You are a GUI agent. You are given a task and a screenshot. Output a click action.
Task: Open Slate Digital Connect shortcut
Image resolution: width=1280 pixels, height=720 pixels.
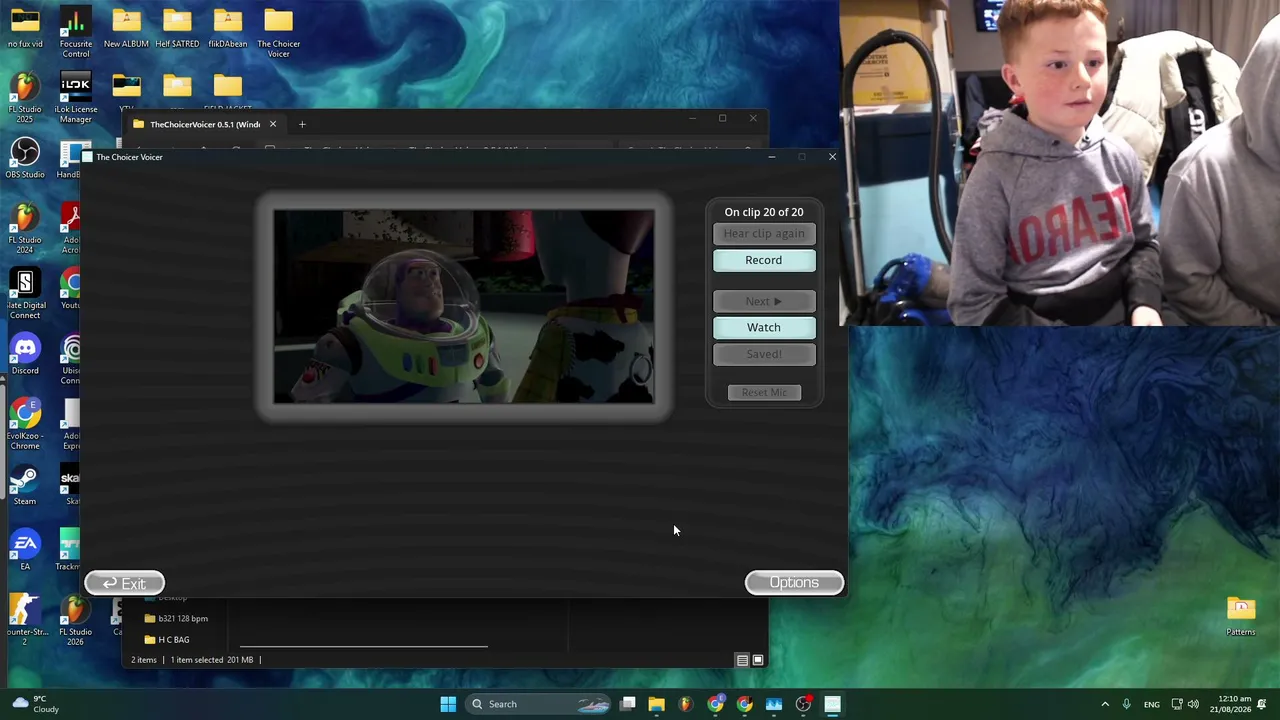click(25, 294)
